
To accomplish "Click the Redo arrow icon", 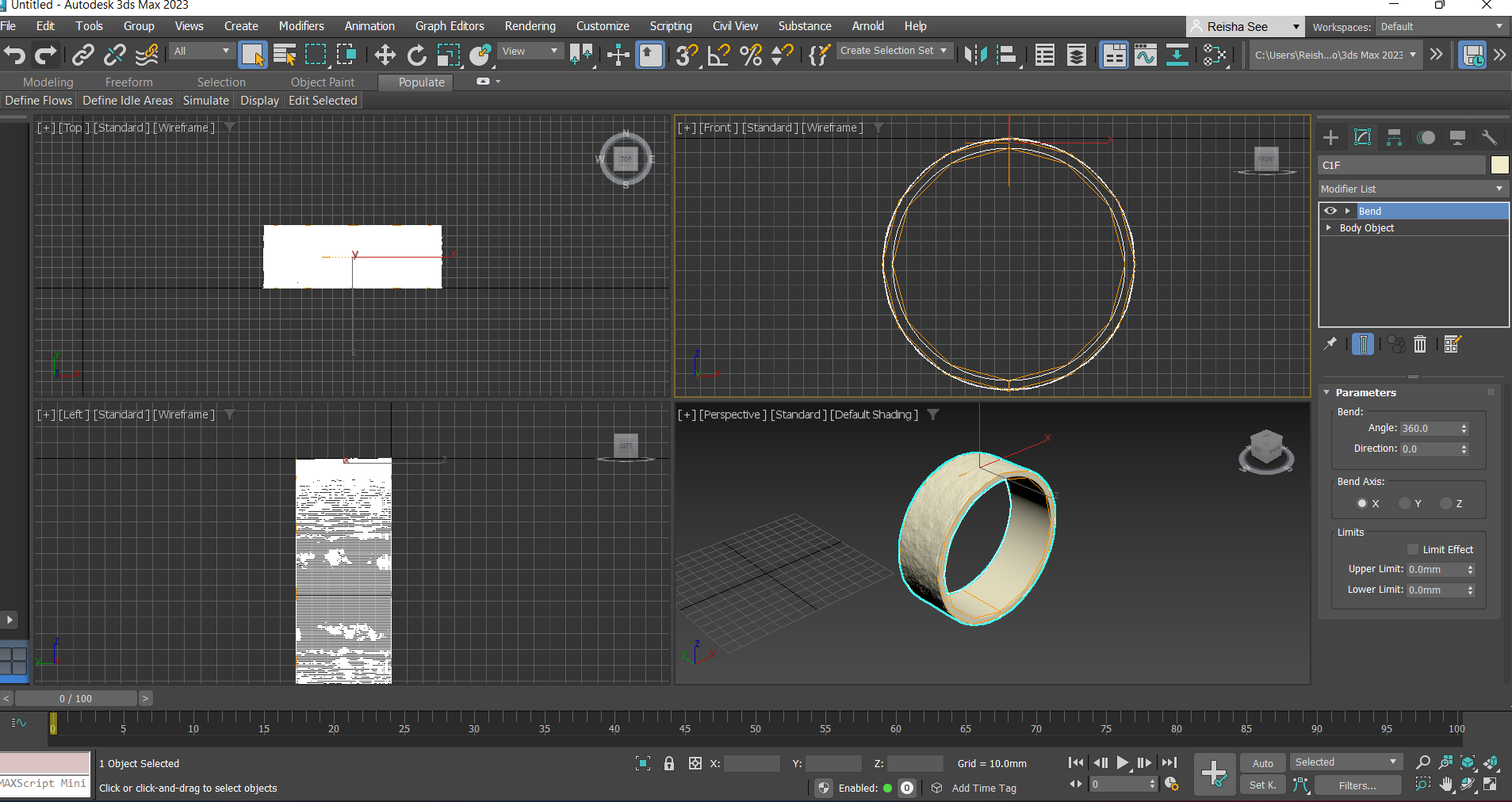I will [x=46, y=55].
